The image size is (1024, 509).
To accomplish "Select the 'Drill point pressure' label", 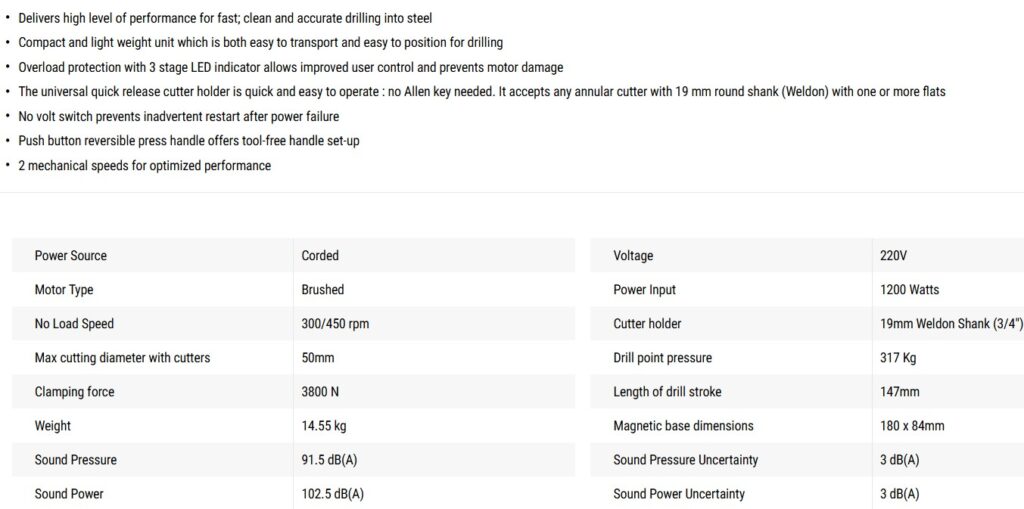I will (x=663, y=358).
